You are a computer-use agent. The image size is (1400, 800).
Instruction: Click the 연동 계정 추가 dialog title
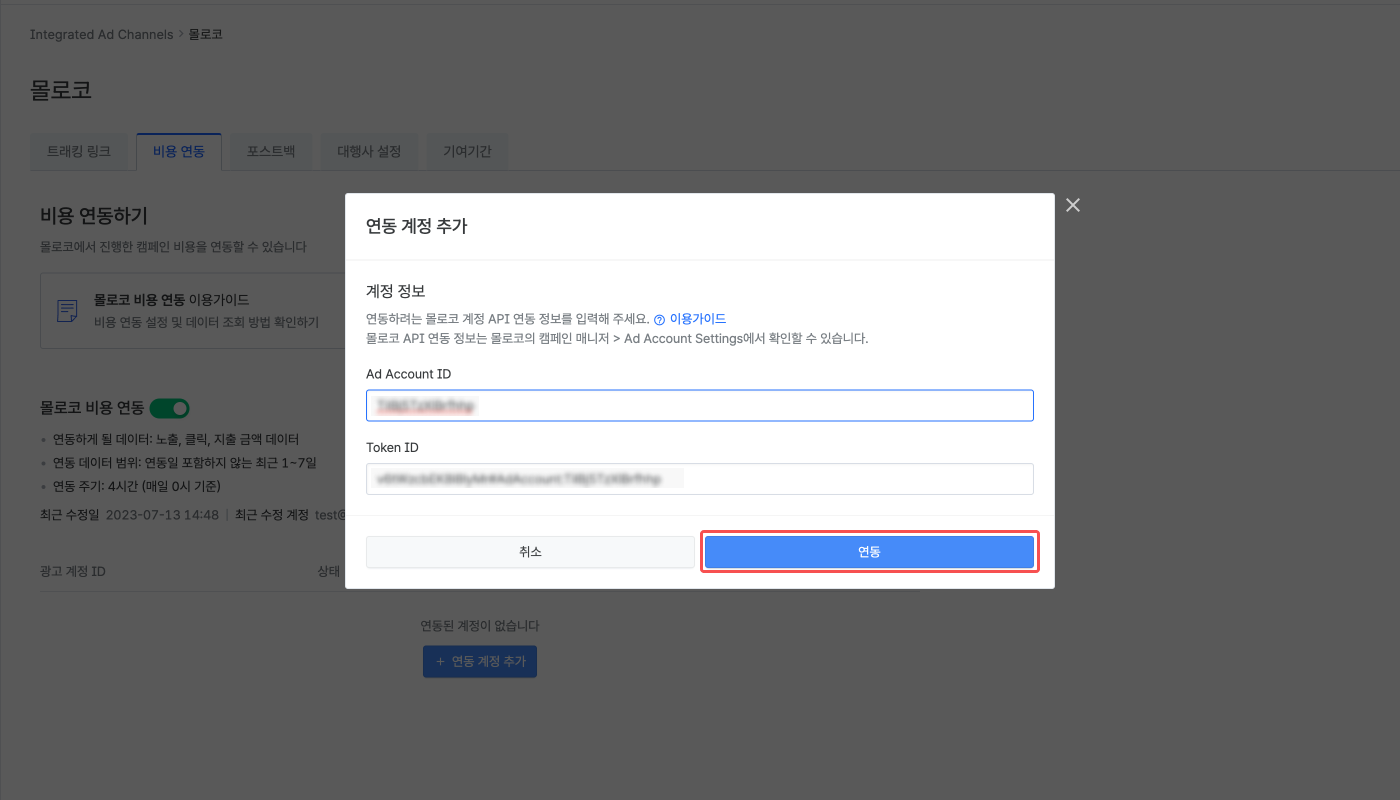[x=417, y=227]
